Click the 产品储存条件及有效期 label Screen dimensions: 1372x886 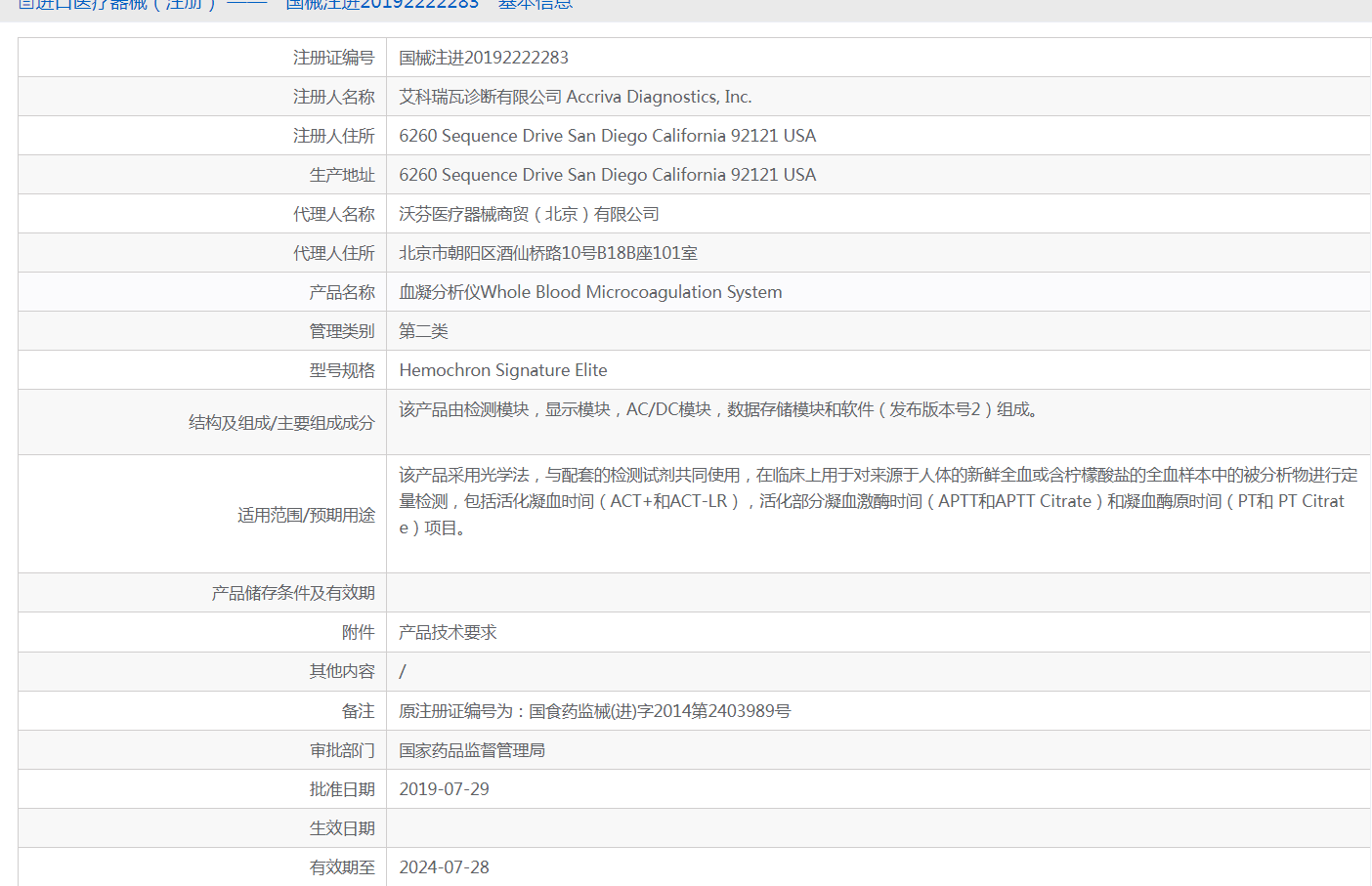[x=293, y=593]
